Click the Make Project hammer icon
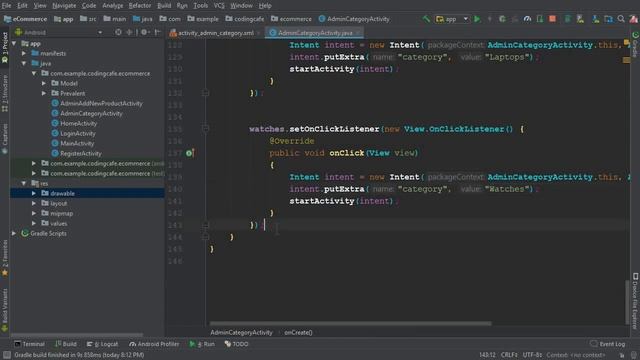This screenshot has height=360, width=640. [426, 19]
